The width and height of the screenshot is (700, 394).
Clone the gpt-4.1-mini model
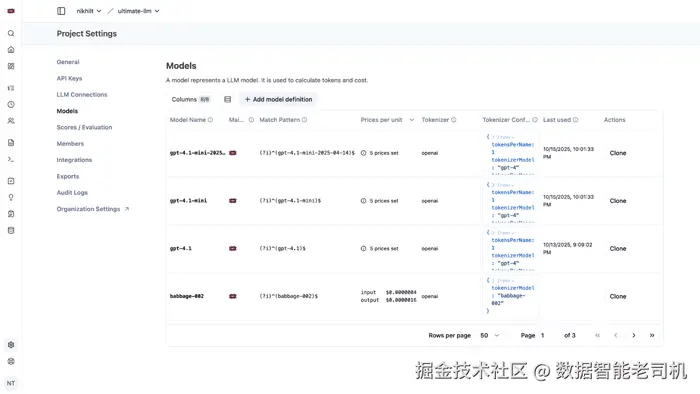pos(618,201)
